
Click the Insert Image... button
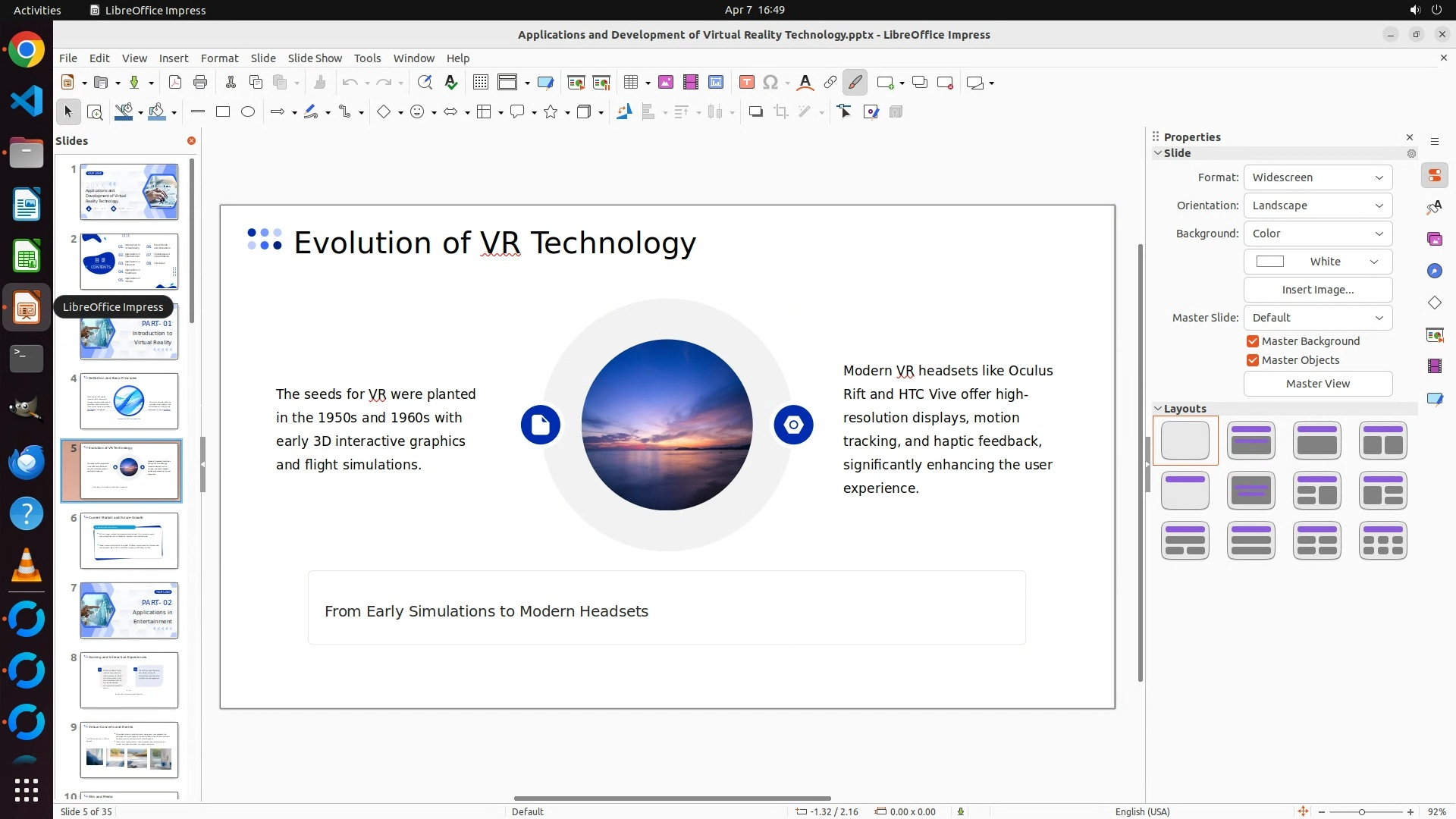pos(1317,290)
